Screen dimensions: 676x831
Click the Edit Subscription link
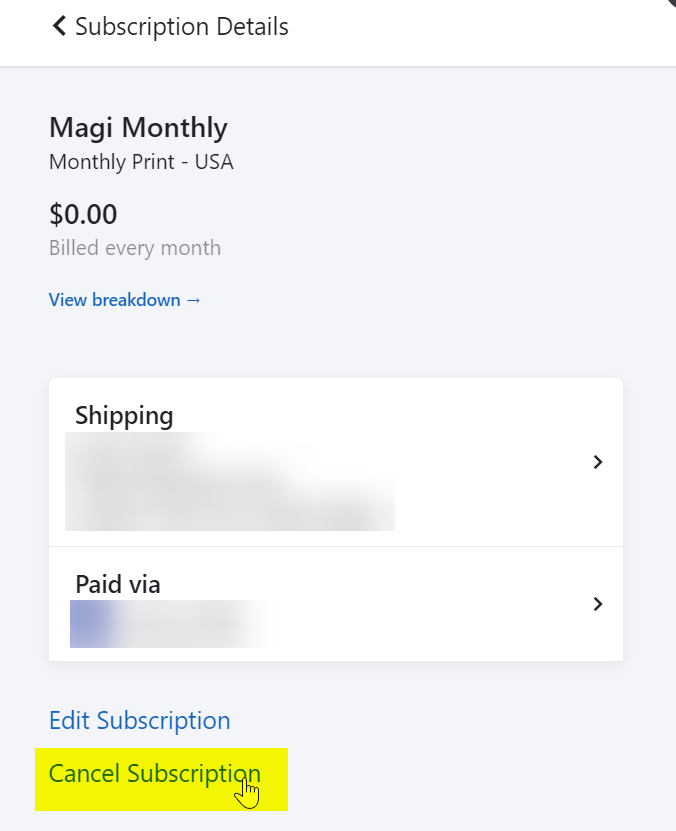139,720
